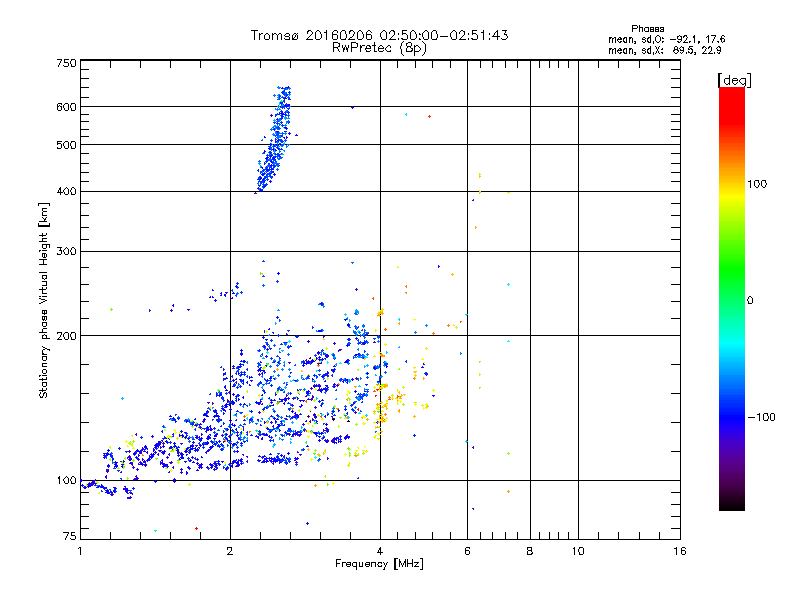Click the '500' y-axis tick label
The height and width of the screenshot is (600, 800).
click(x=66, y=145)
